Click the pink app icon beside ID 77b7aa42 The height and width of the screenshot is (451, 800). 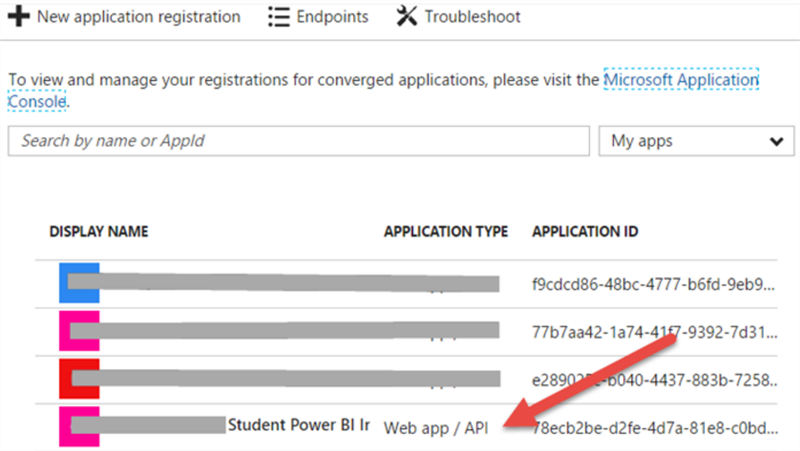tap(79, 331)
